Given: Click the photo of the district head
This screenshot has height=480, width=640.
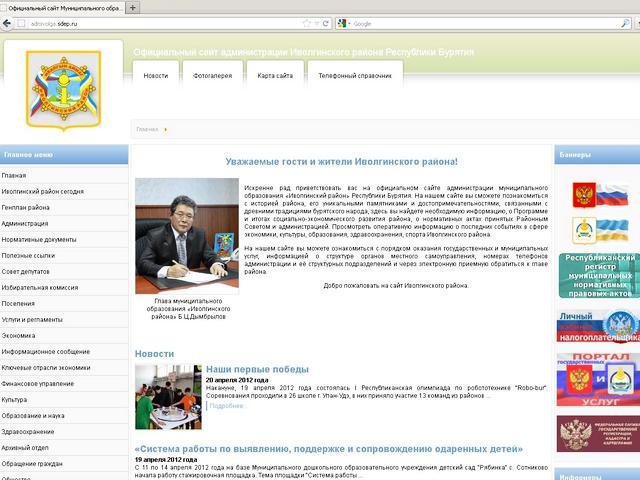Looking at the screenshot, I should 187,236.
